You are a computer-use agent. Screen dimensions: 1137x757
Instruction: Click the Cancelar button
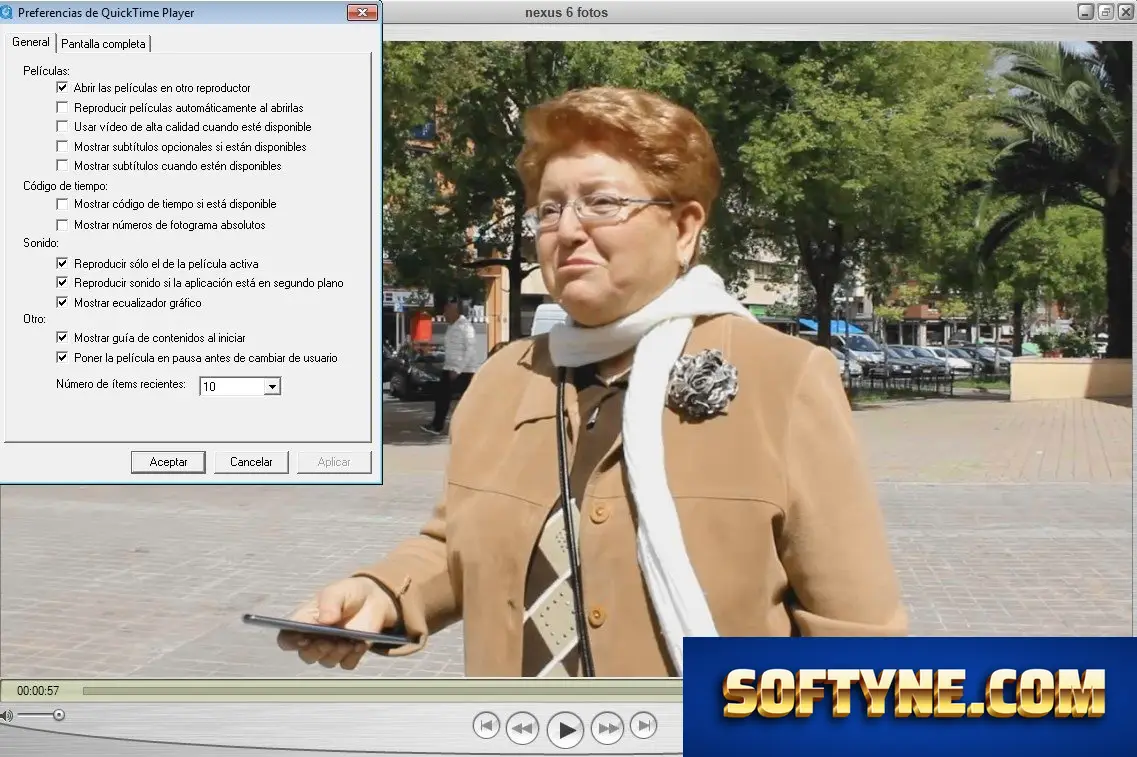251,462
